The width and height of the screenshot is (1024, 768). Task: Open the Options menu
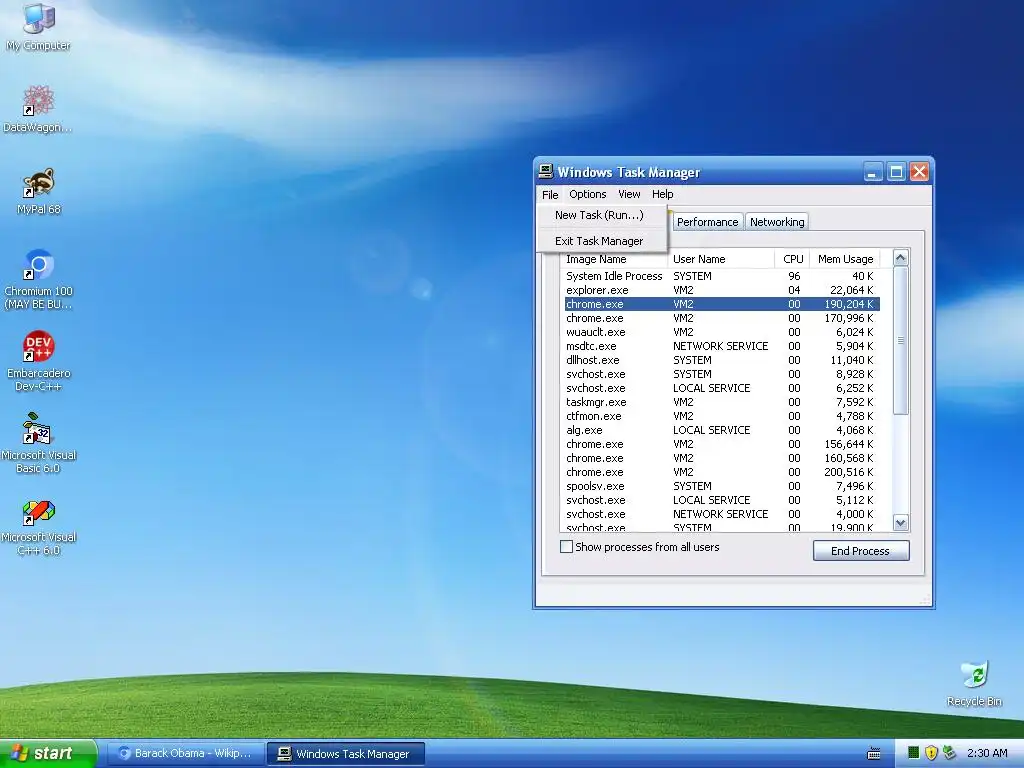[x=588, y=195]
